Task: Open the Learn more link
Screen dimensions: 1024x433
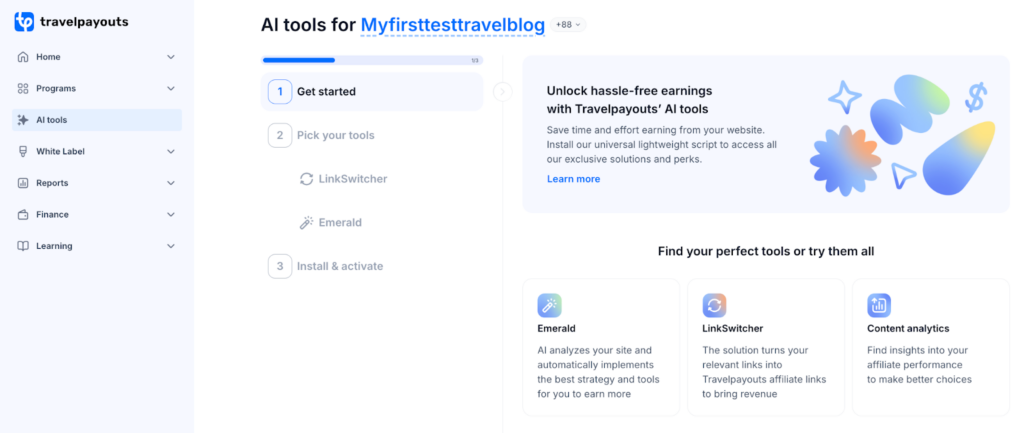Action: click(573, 179)
